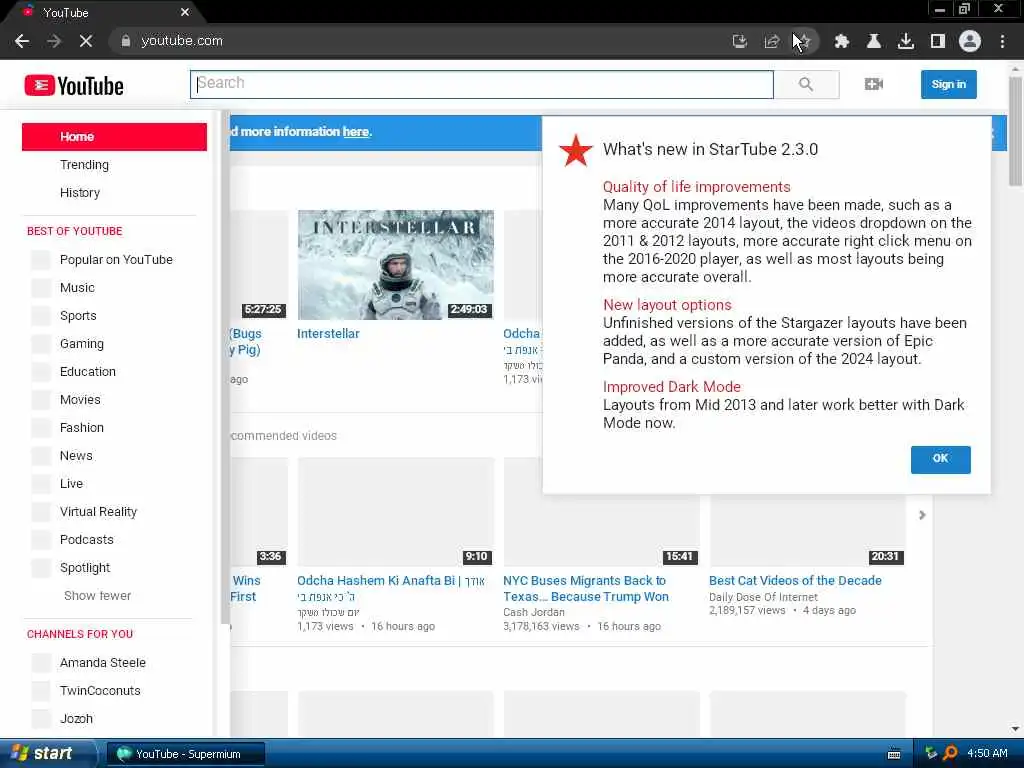This screenshot has width=1024, height=768.
Task: Click the 20:31 video thumbnail
Action: [x=807, y=530]
